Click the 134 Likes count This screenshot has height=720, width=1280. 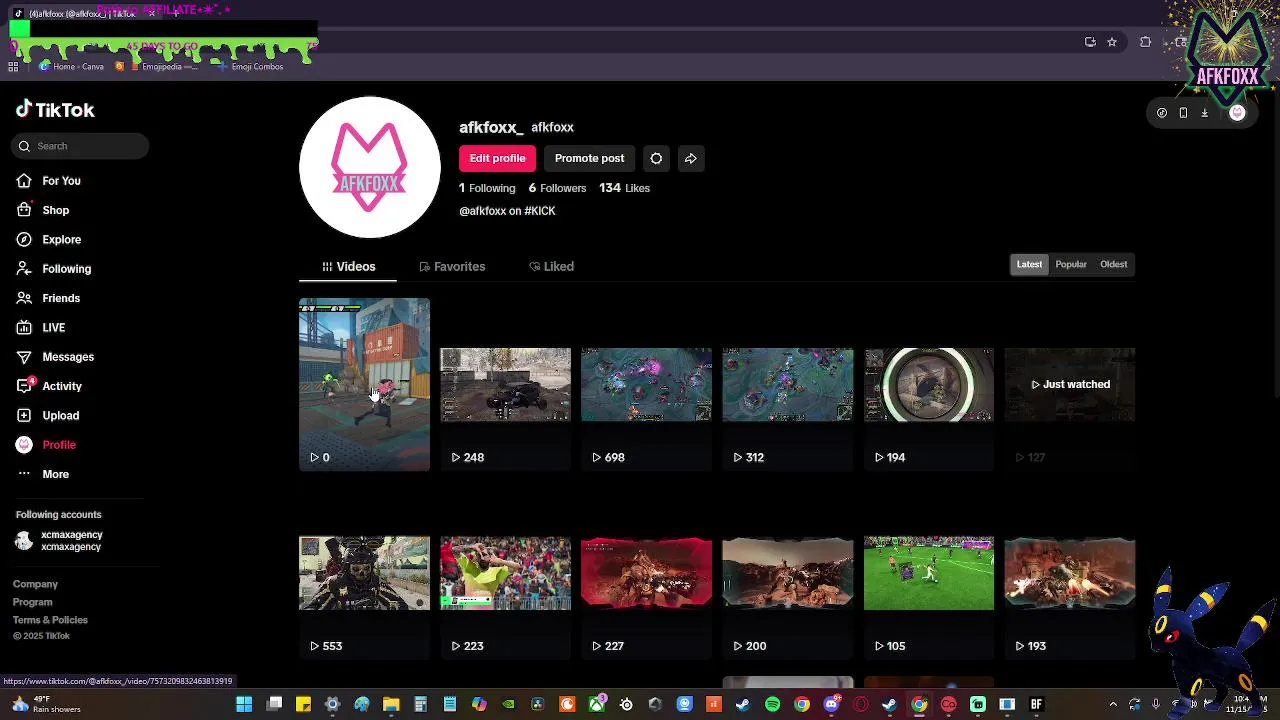click(x=624, y=188)
